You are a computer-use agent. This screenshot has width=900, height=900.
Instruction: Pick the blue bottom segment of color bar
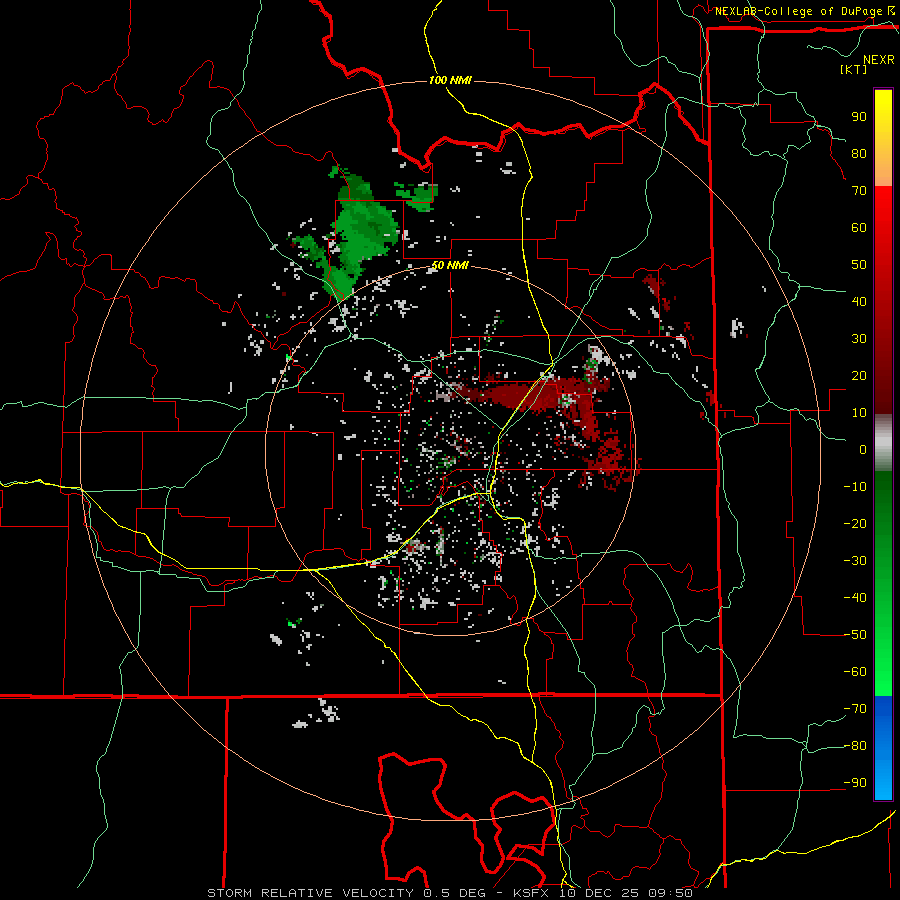click(883, 748)
